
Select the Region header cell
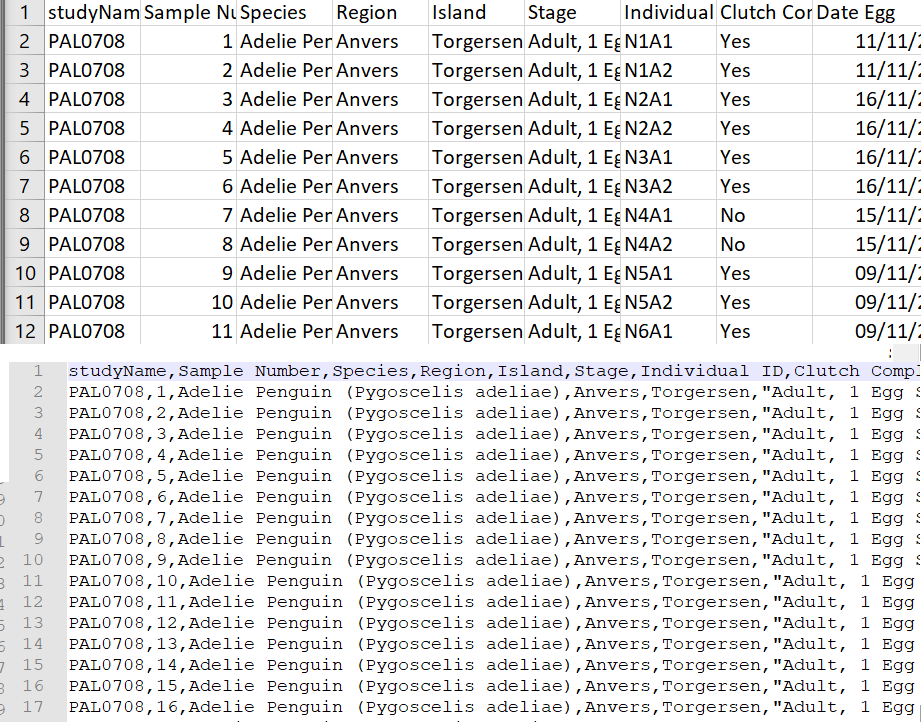point(380,13)
